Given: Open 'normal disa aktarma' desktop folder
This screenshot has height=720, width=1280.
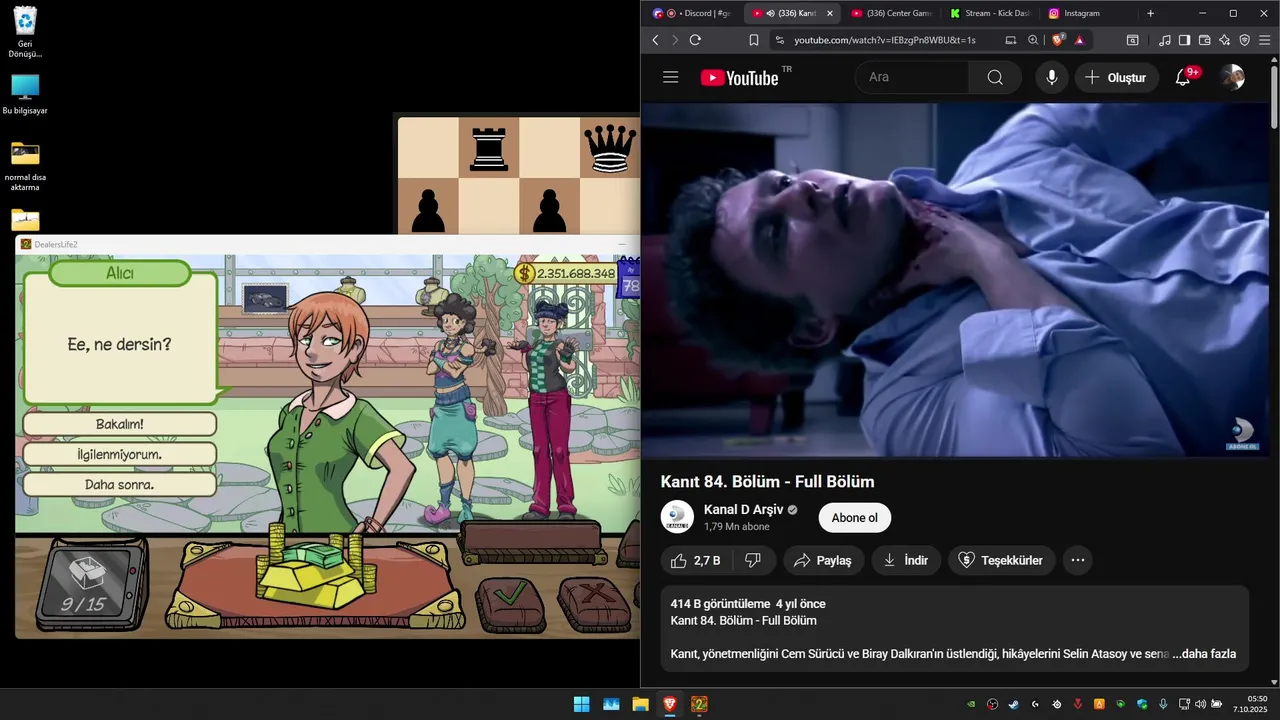Looking at the screenshot, I should click(25, 166).
